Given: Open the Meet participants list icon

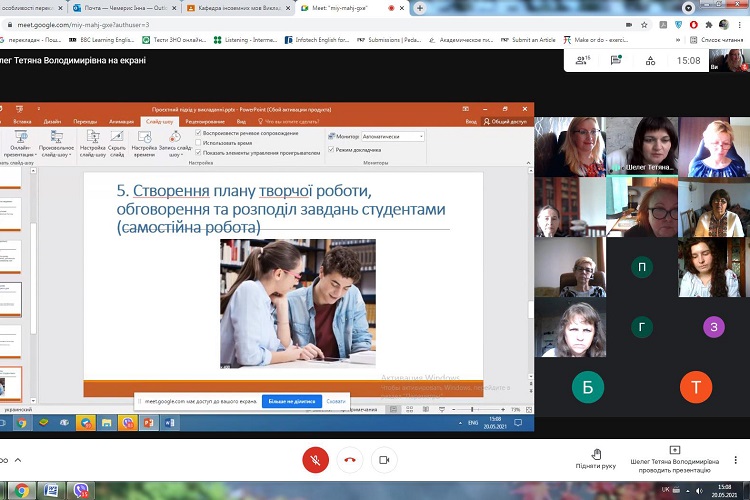Looking at the screenshot, I should pyautogui.click(x=583, y=60).
